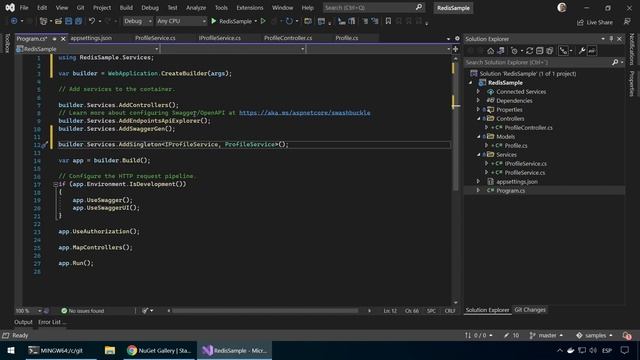Click Collapse All icon in Solution Explorer
Screen dimensions: 640x360
pyautogui.click(x=540, y=51)
